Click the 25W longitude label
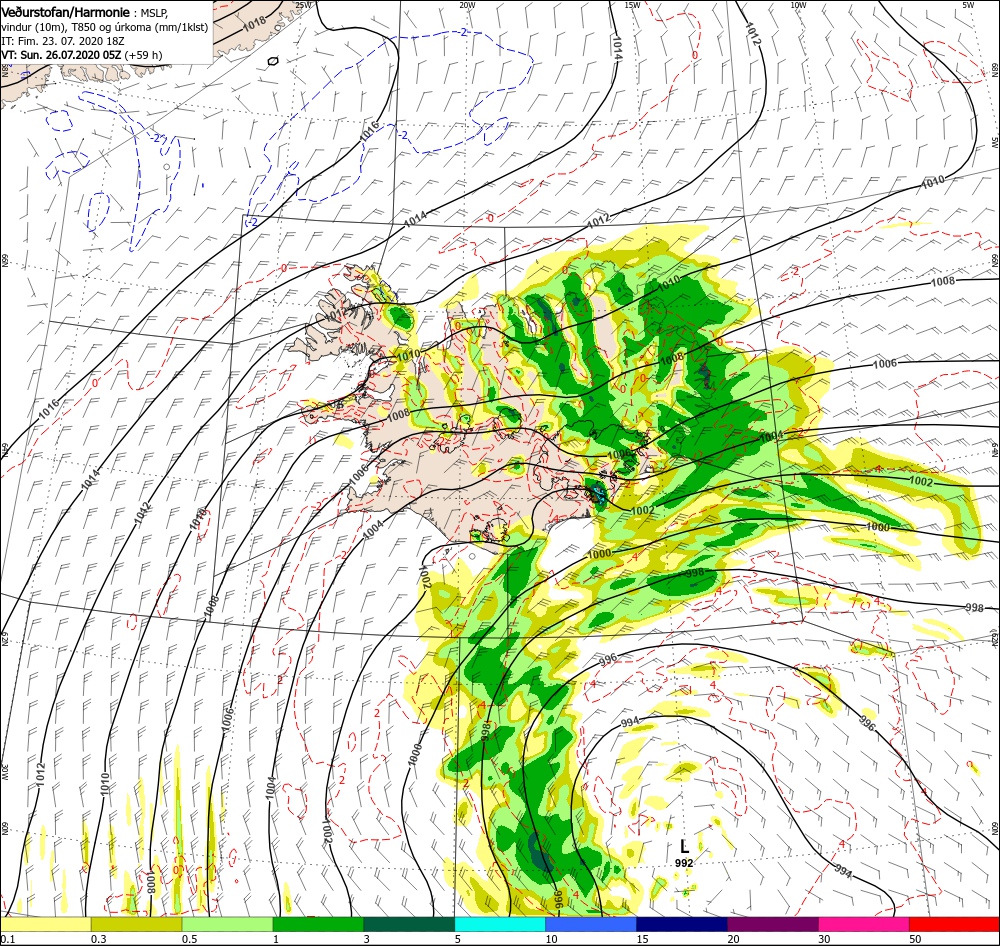The width and height of the screenshot is (1000, 946). point(303,5)
